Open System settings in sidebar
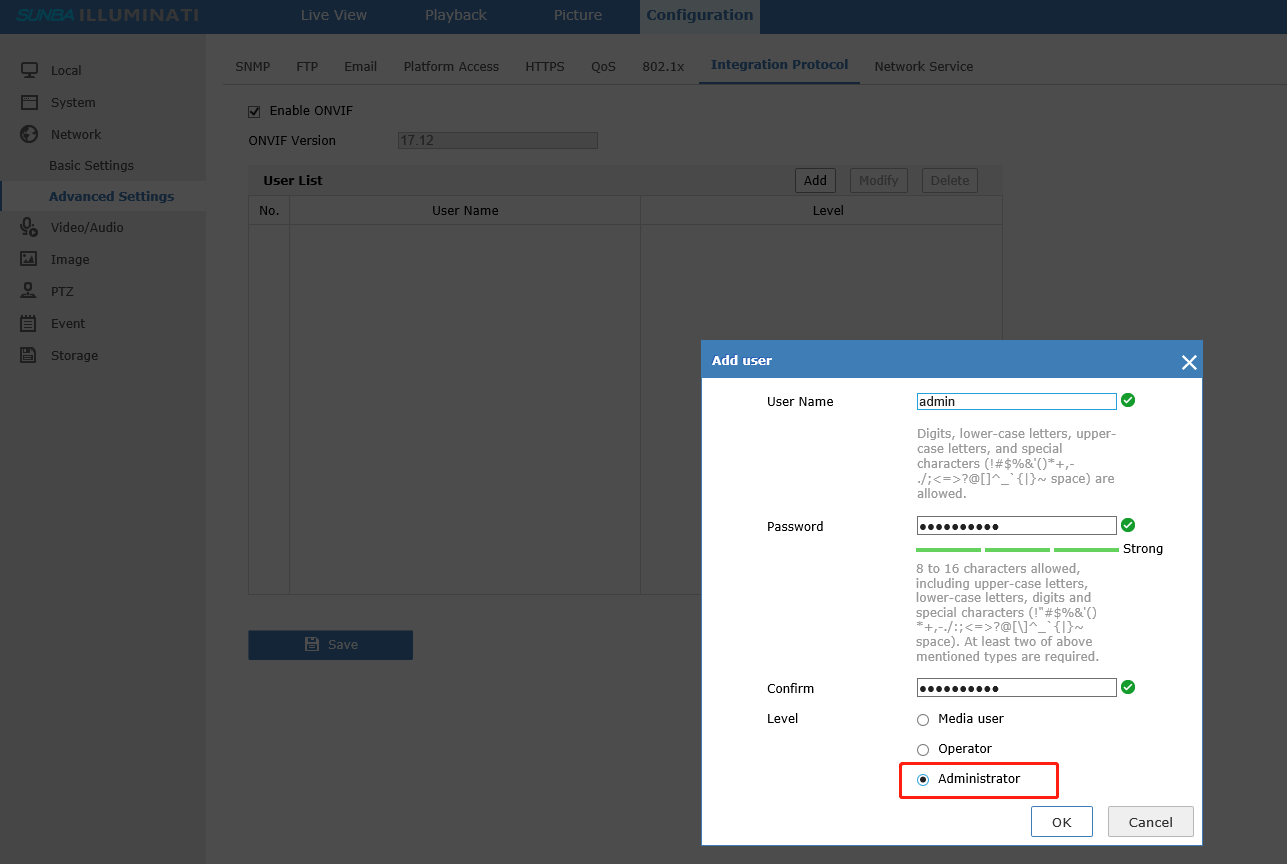Screen dimensions: 1287x864 click(x=73, y=102)
